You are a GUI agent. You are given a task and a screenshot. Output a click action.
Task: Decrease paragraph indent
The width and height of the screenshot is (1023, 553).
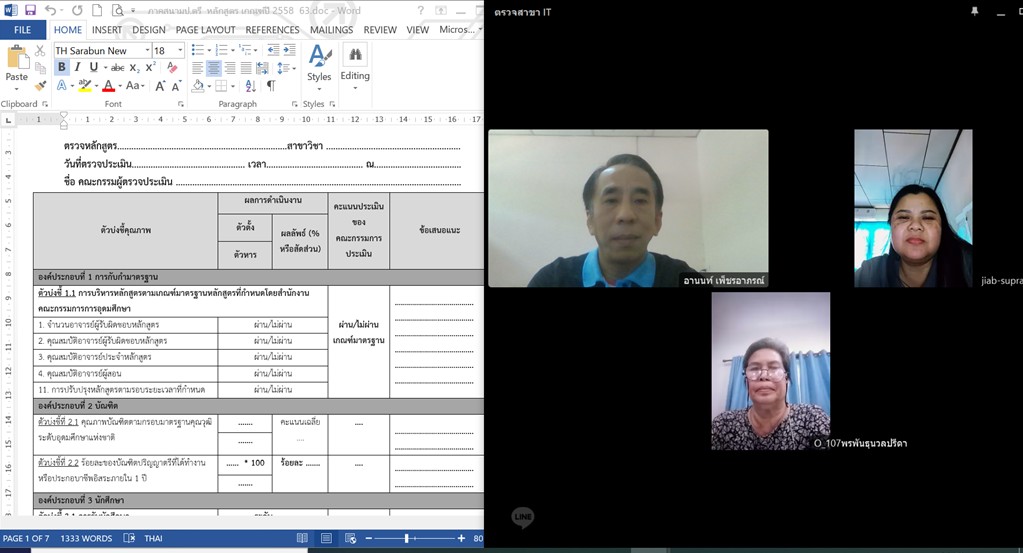pyautogui.click(x=273, y=50)
